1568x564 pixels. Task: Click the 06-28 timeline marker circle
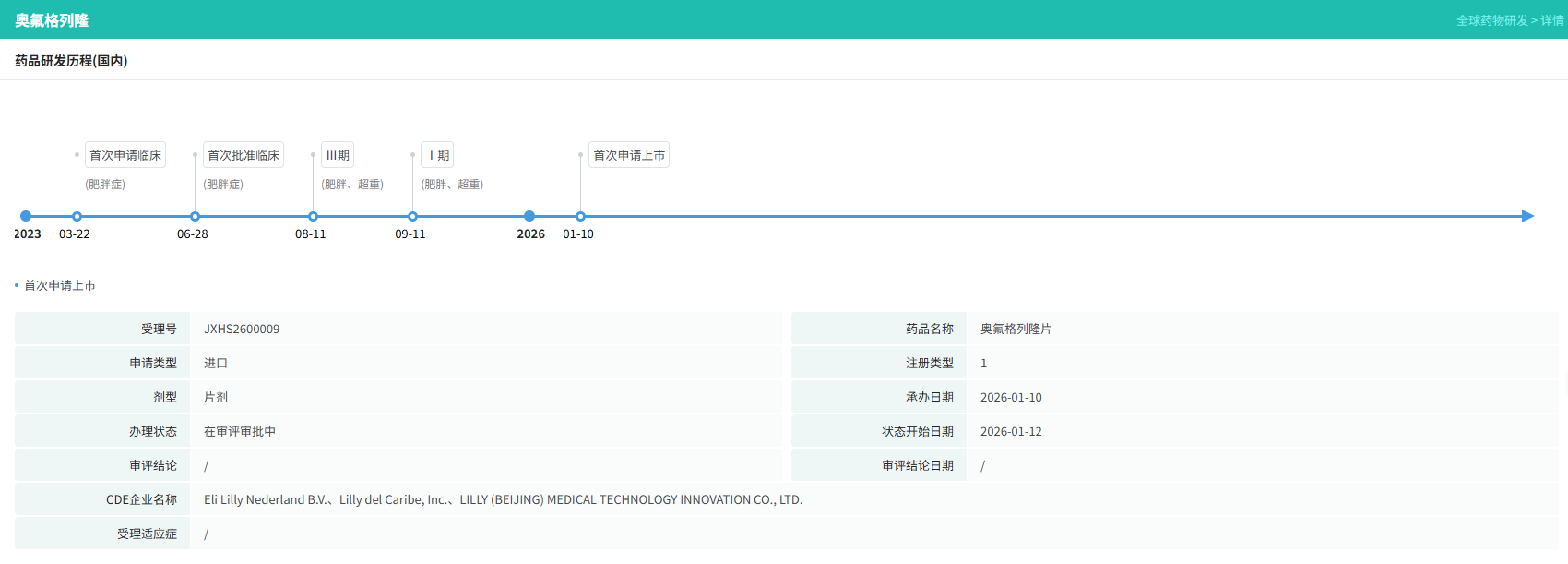coord(195,216)
